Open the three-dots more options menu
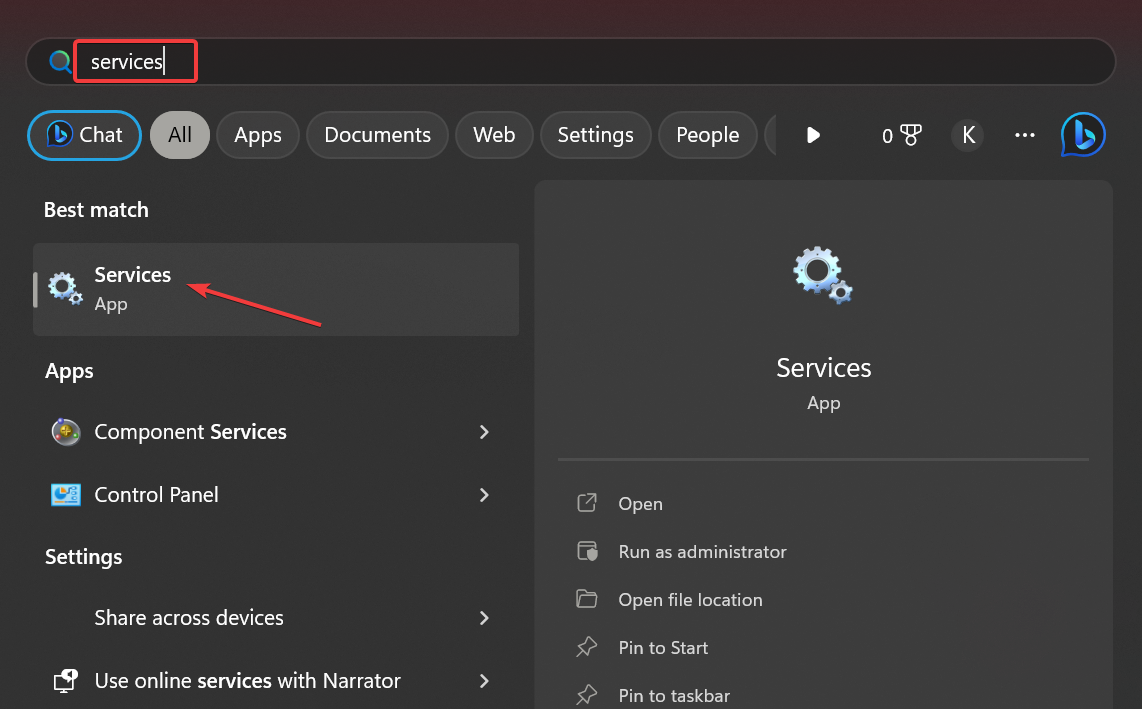Screen dimensions: 1142x709 point(1024,135)
